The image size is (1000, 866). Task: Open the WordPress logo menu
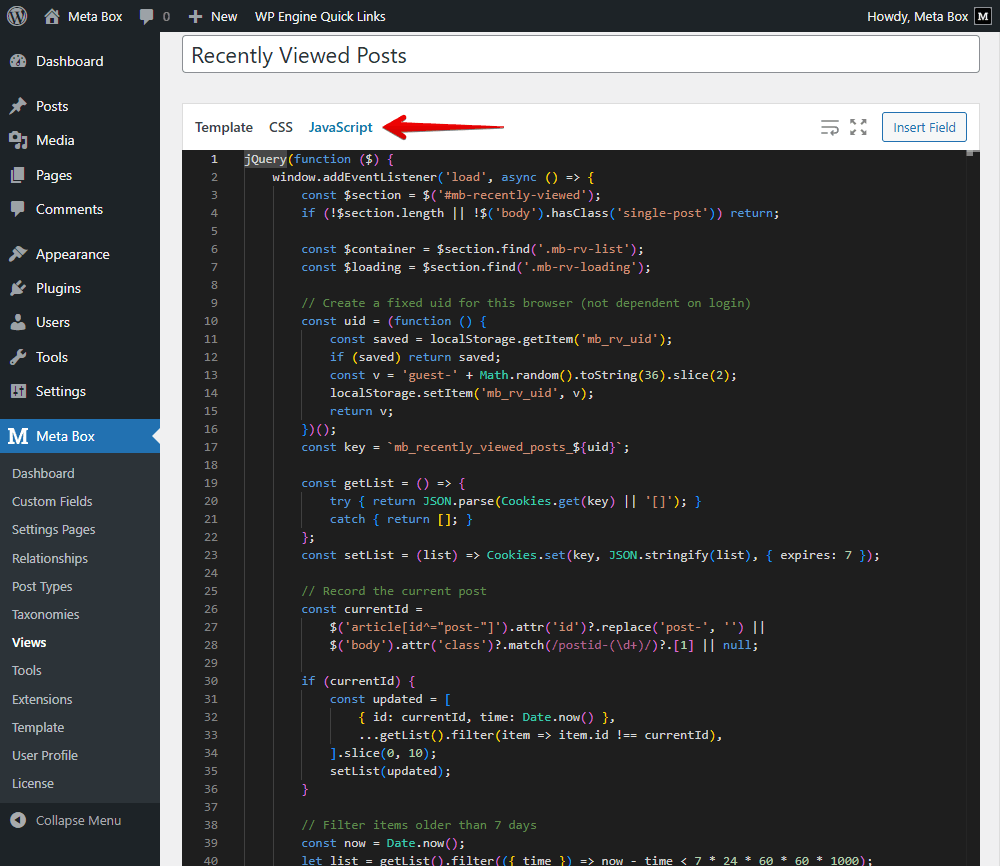(15, 16)
